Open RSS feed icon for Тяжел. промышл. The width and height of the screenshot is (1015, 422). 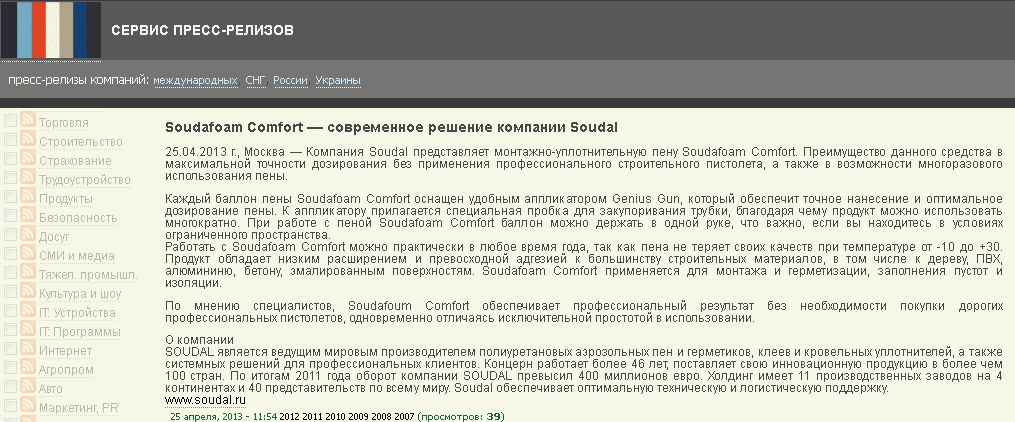[x=28, y=272]
